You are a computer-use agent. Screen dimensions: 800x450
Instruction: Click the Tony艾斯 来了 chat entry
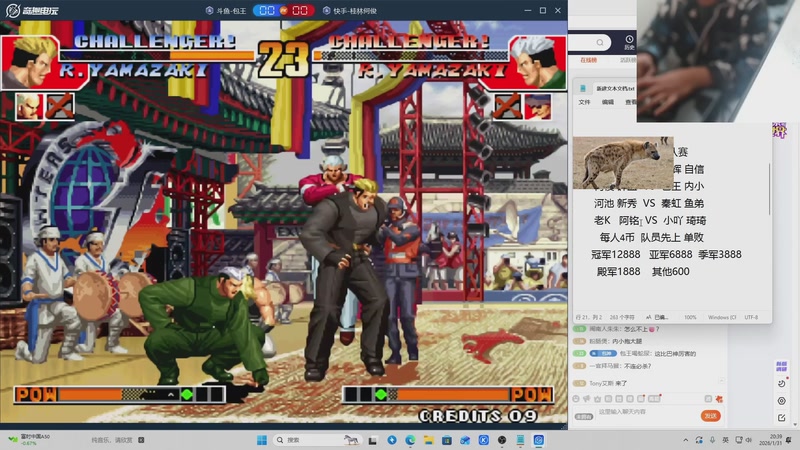click(608, 384)
